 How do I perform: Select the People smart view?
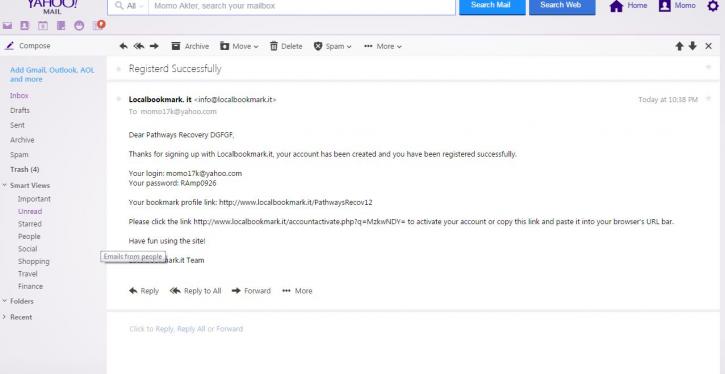pos(29,236)
